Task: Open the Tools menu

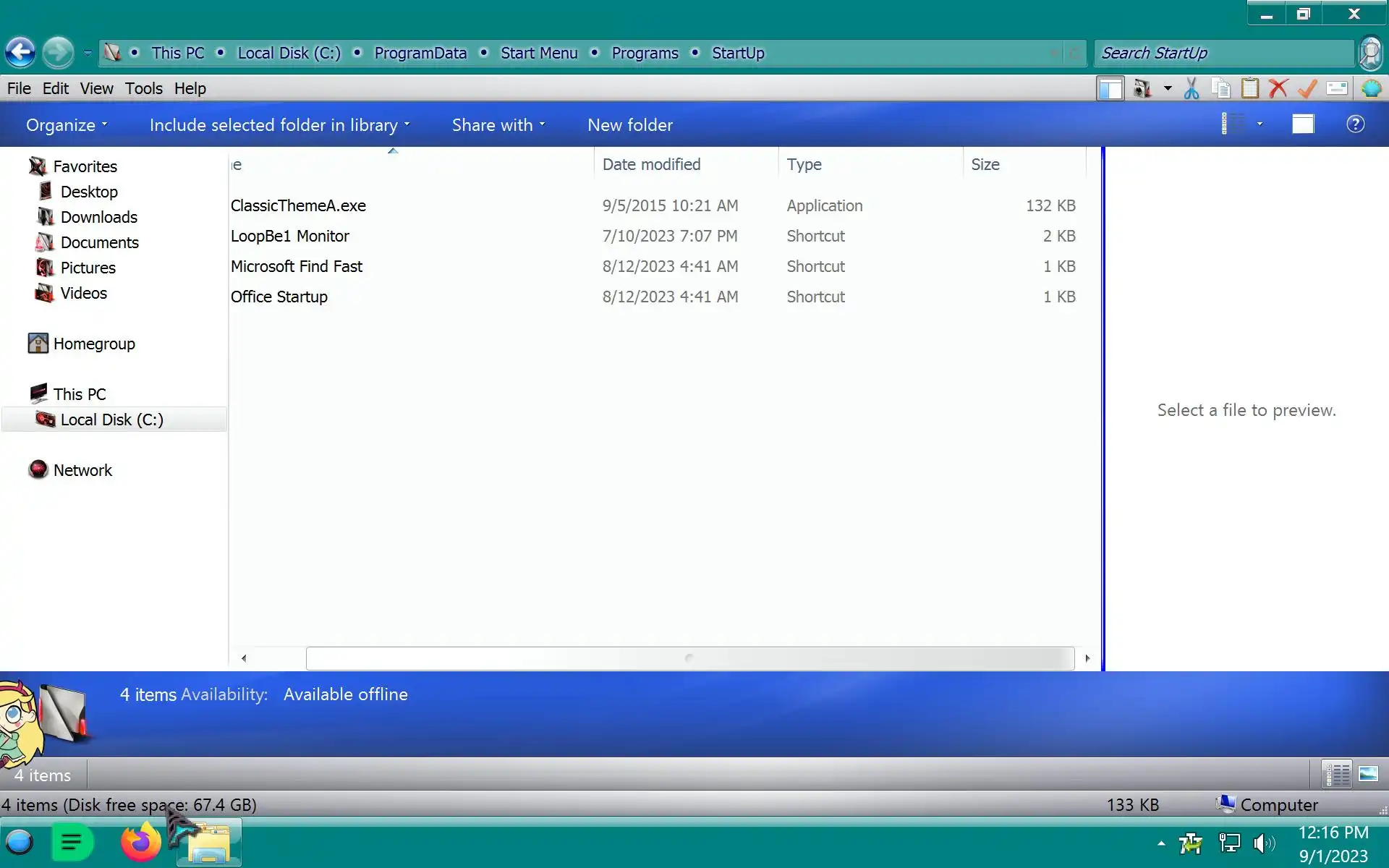Action: 143,88
